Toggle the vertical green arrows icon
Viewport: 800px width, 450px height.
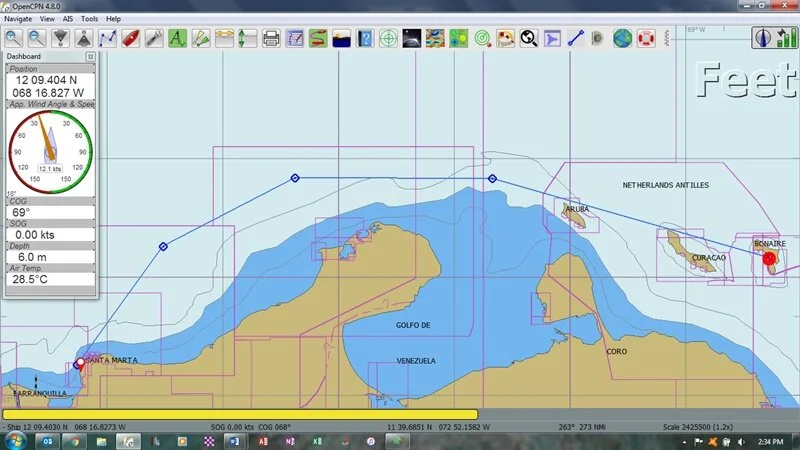(x=248, y=38)
